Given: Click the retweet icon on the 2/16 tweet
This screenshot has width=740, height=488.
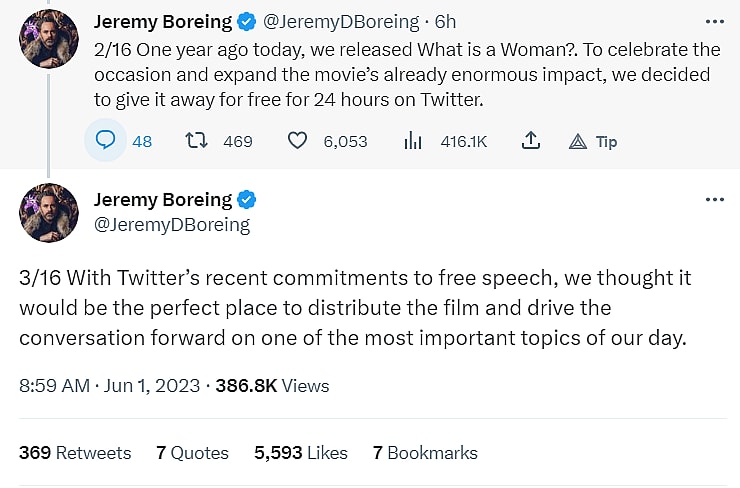Looking at the screenshot, I should 197,141.
